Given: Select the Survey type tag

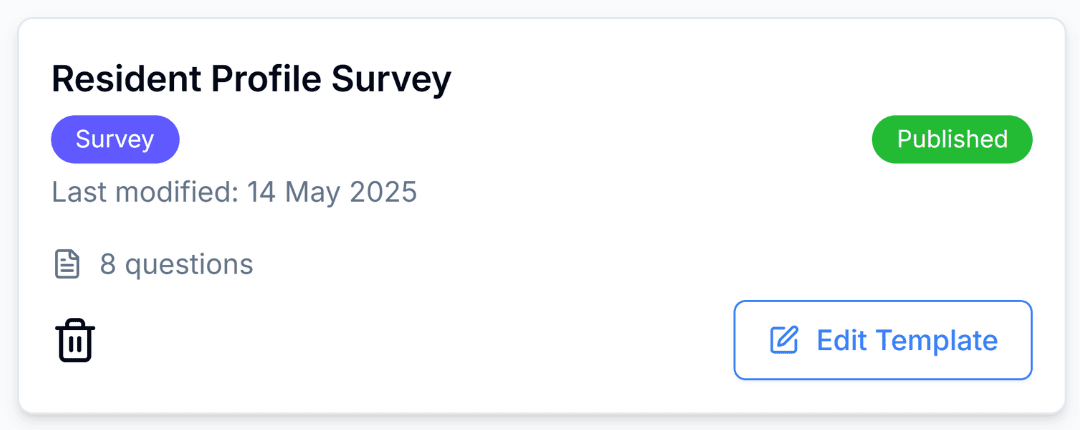Looking at the screenshot, I should pyautogui.click(x=115, y=139).
